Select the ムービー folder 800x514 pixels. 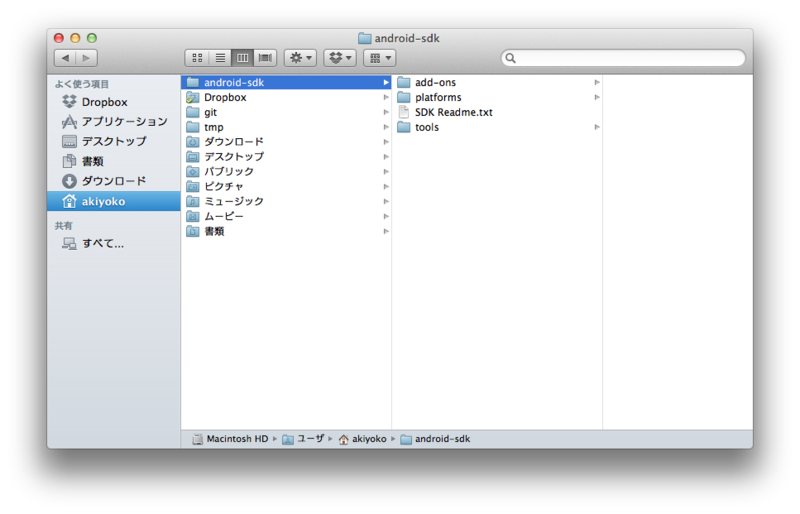286,216
